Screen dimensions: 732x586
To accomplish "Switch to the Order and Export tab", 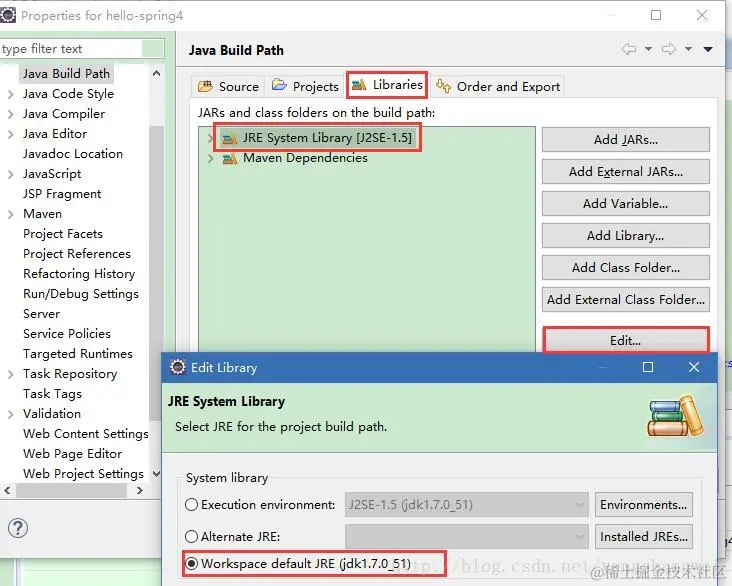I will pyautogui.click(x=498, y=86).
